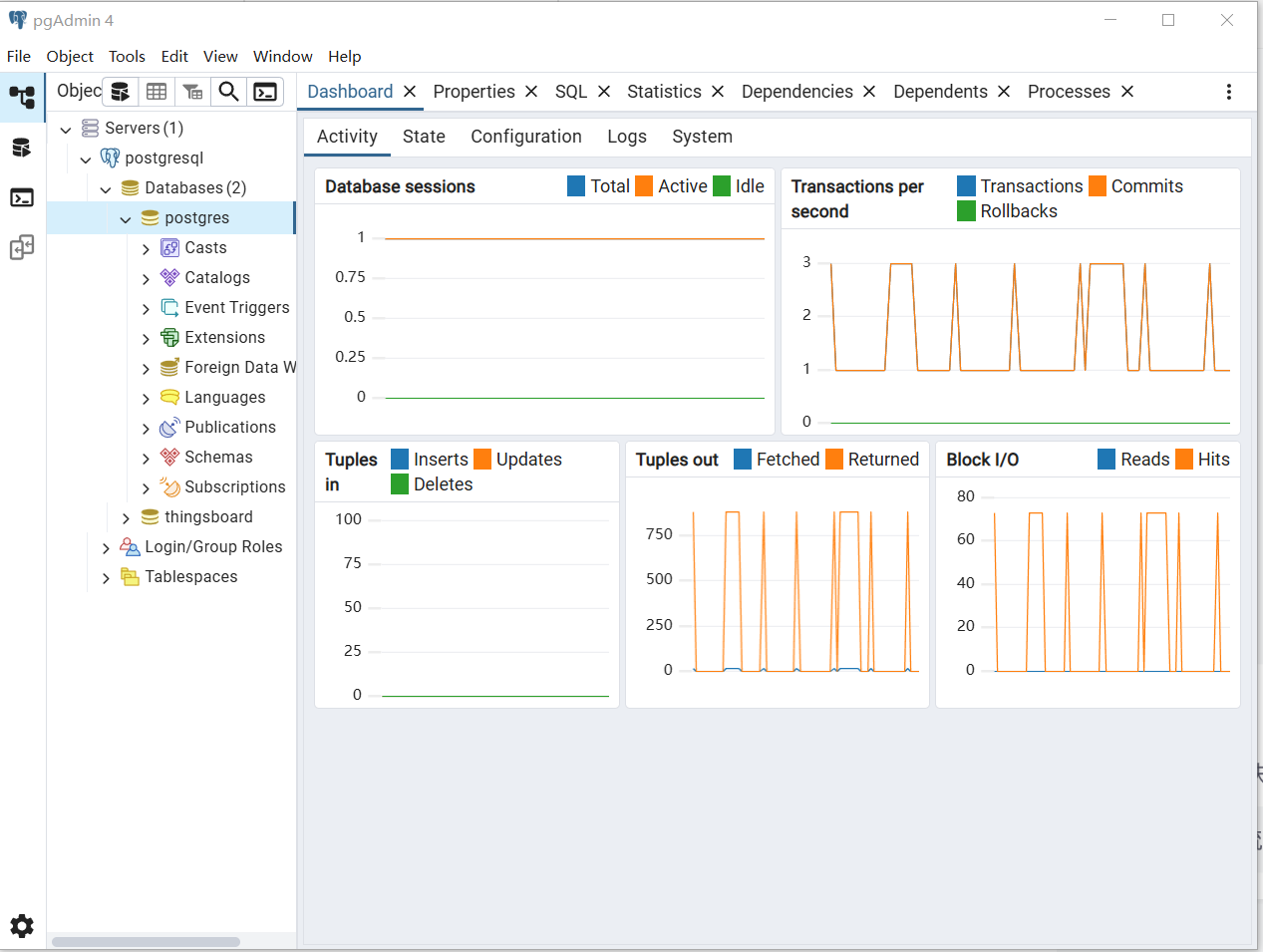Image resolution: width=1263 pixels, height=952 pixels.
Task: Close the Processes tab
Action: tap(1127, 92)
